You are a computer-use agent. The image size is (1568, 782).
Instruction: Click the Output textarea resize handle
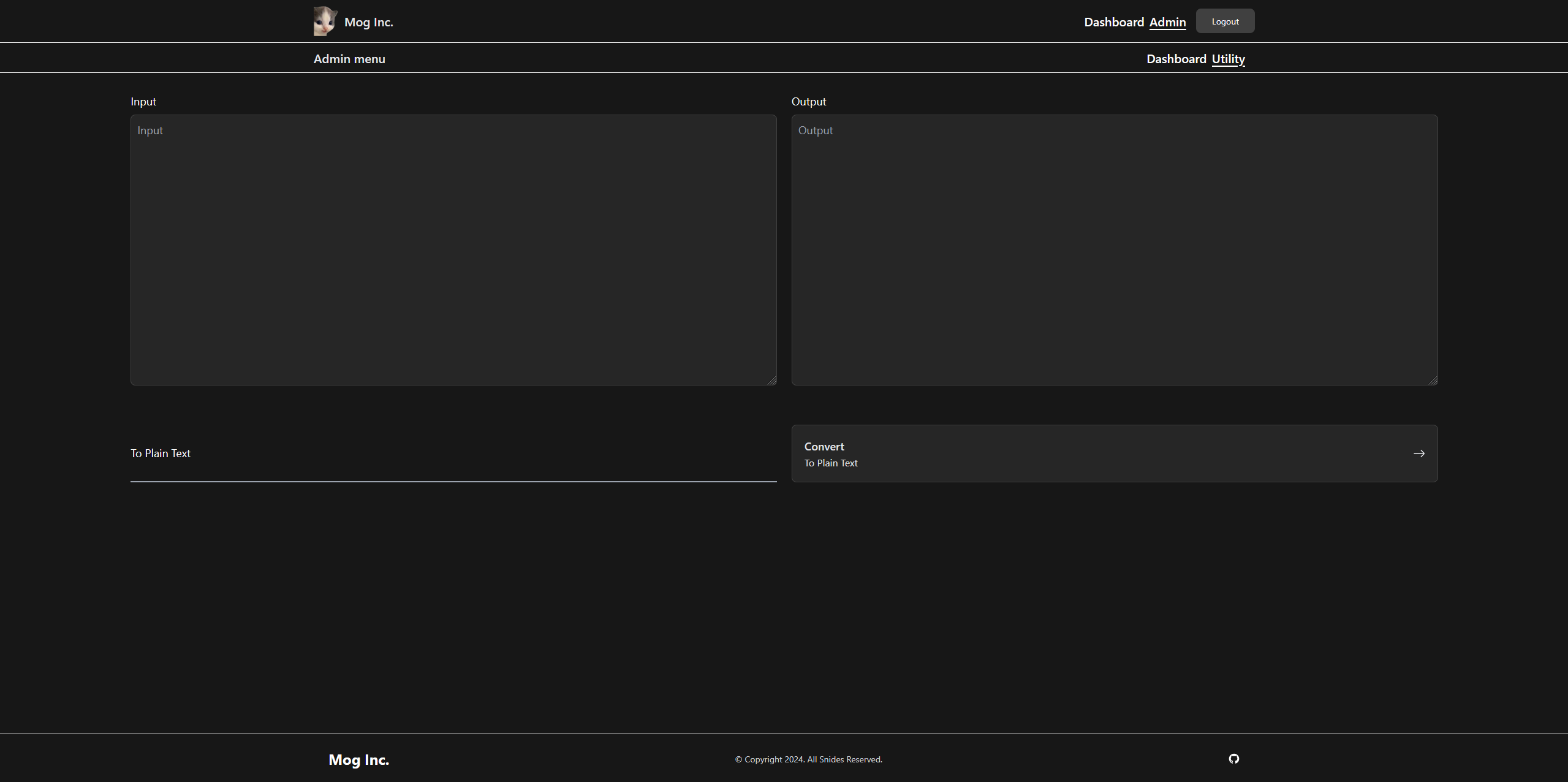tap(1433, 381)
